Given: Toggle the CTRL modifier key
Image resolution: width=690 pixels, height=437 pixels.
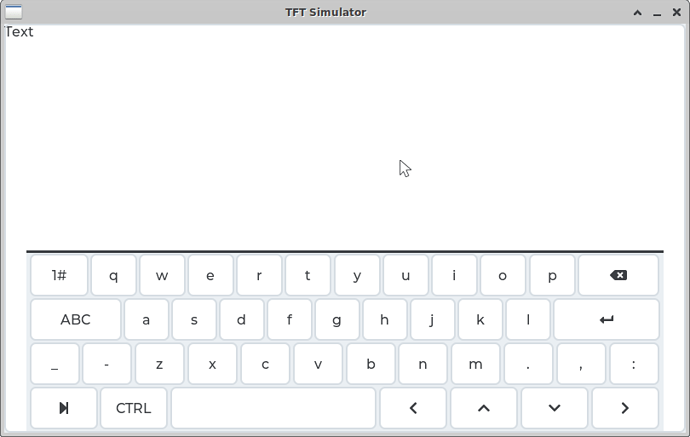Looking at the screenshot, I should (134, 408).
